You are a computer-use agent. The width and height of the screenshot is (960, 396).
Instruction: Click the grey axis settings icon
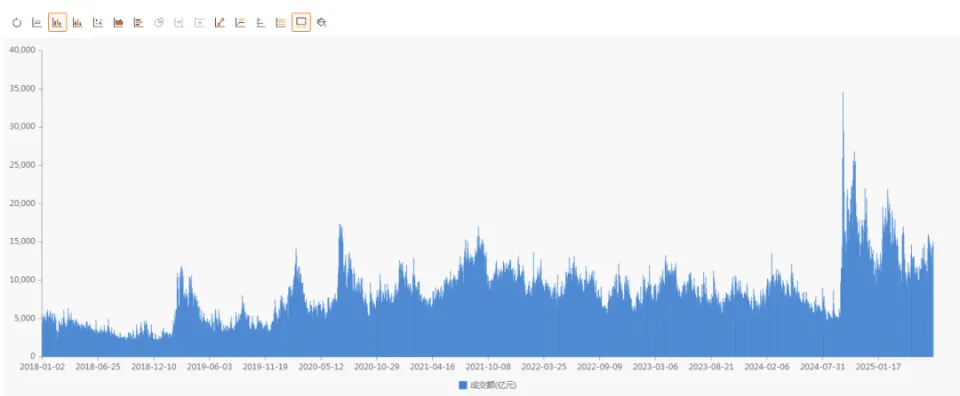pos(261,23)
